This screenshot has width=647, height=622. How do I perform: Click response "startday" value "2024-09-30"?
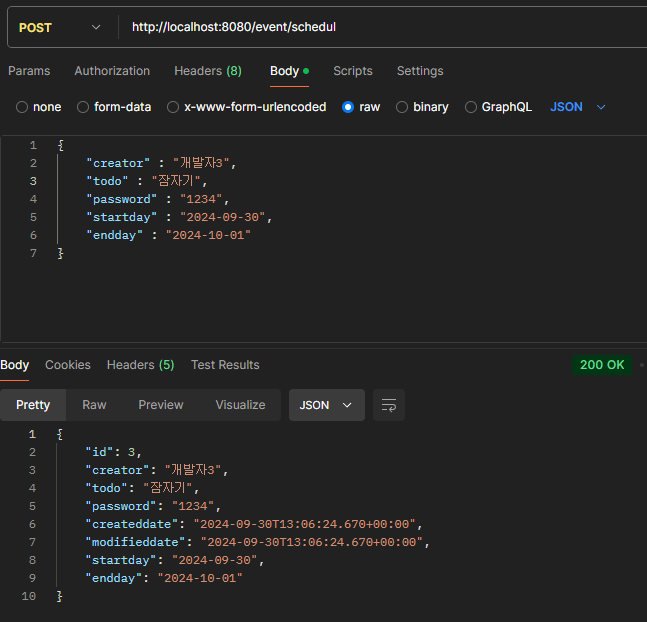[215, 560]
